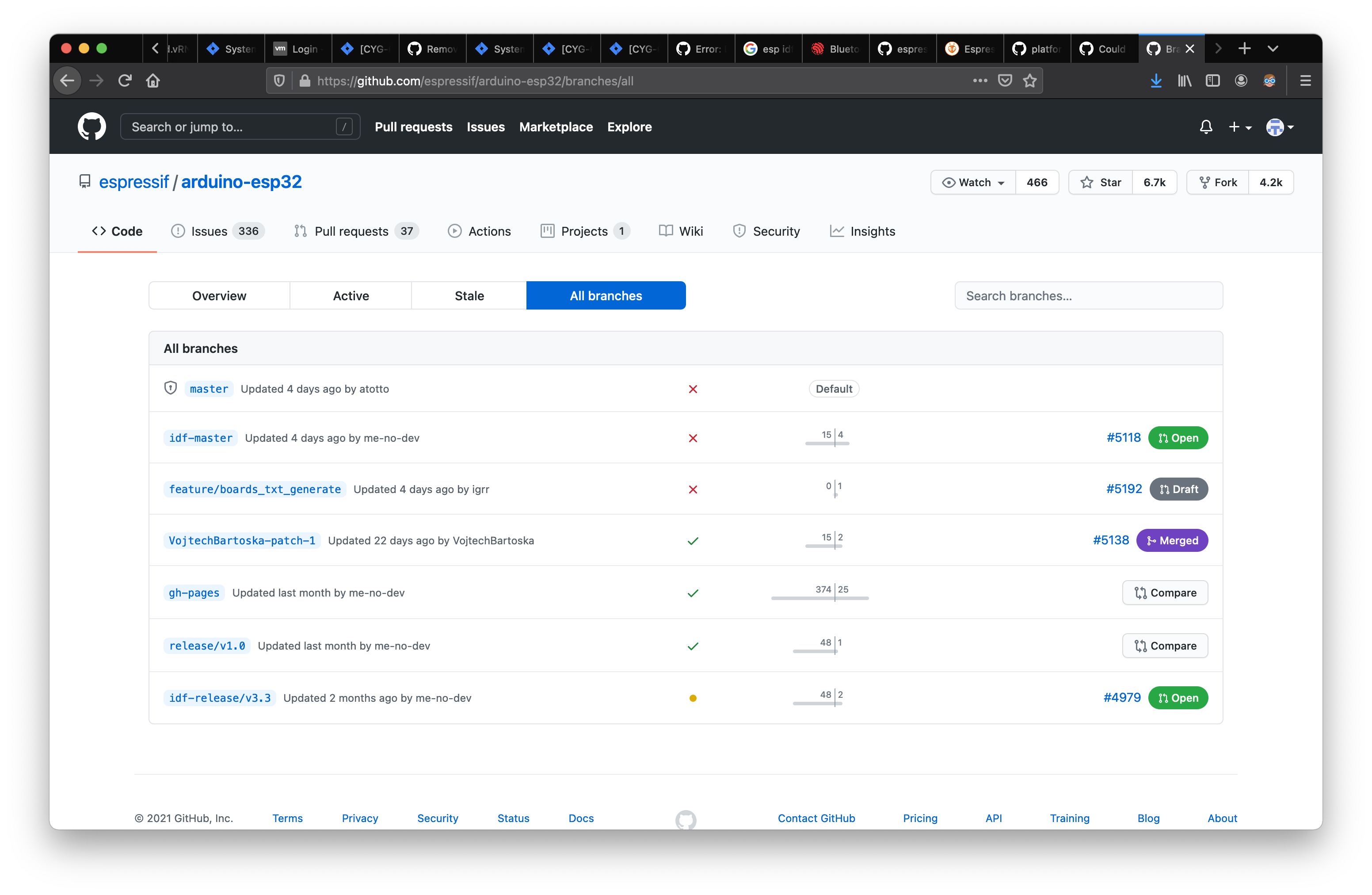1372x895 pixels.
Task: Click the octocat logo in the page footer
Action: click(686, 819)
